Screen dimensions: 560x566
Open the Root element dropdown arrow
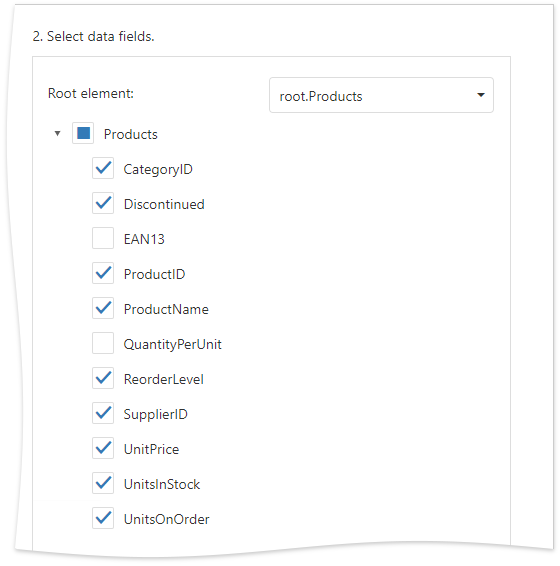click(x=481, y=95)
